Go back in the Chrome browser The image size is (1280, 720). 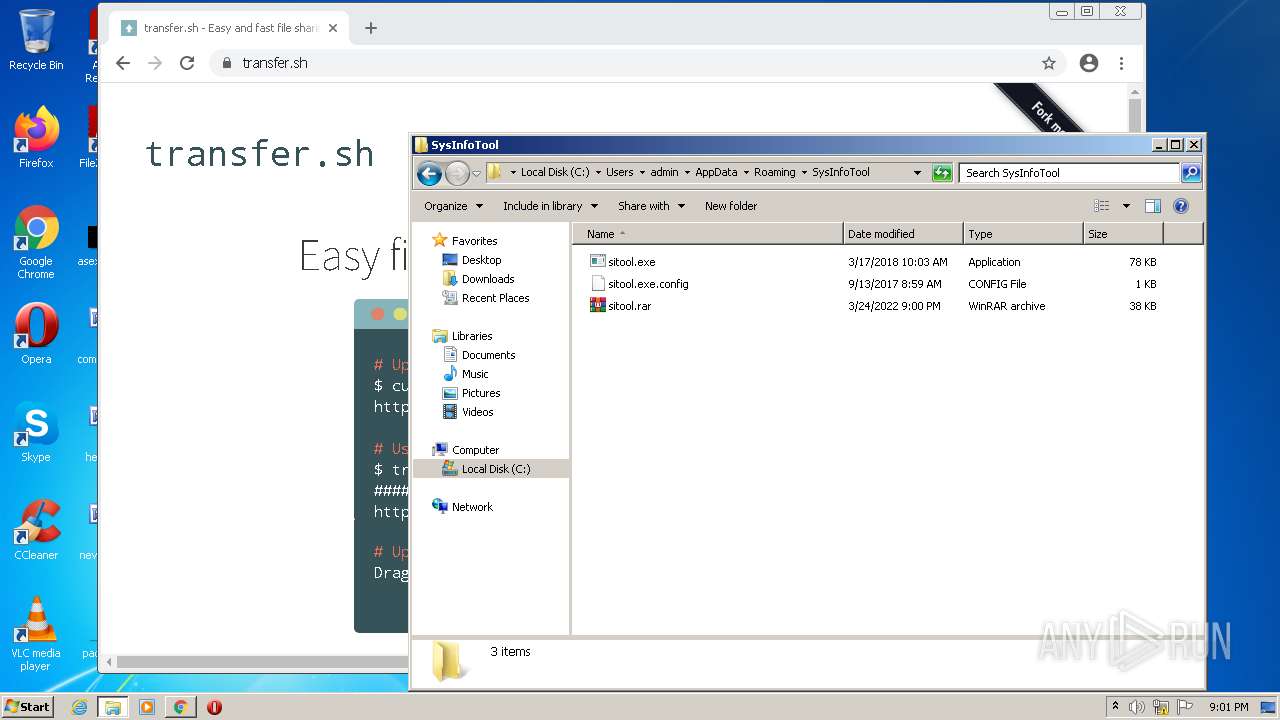[123, 63]
